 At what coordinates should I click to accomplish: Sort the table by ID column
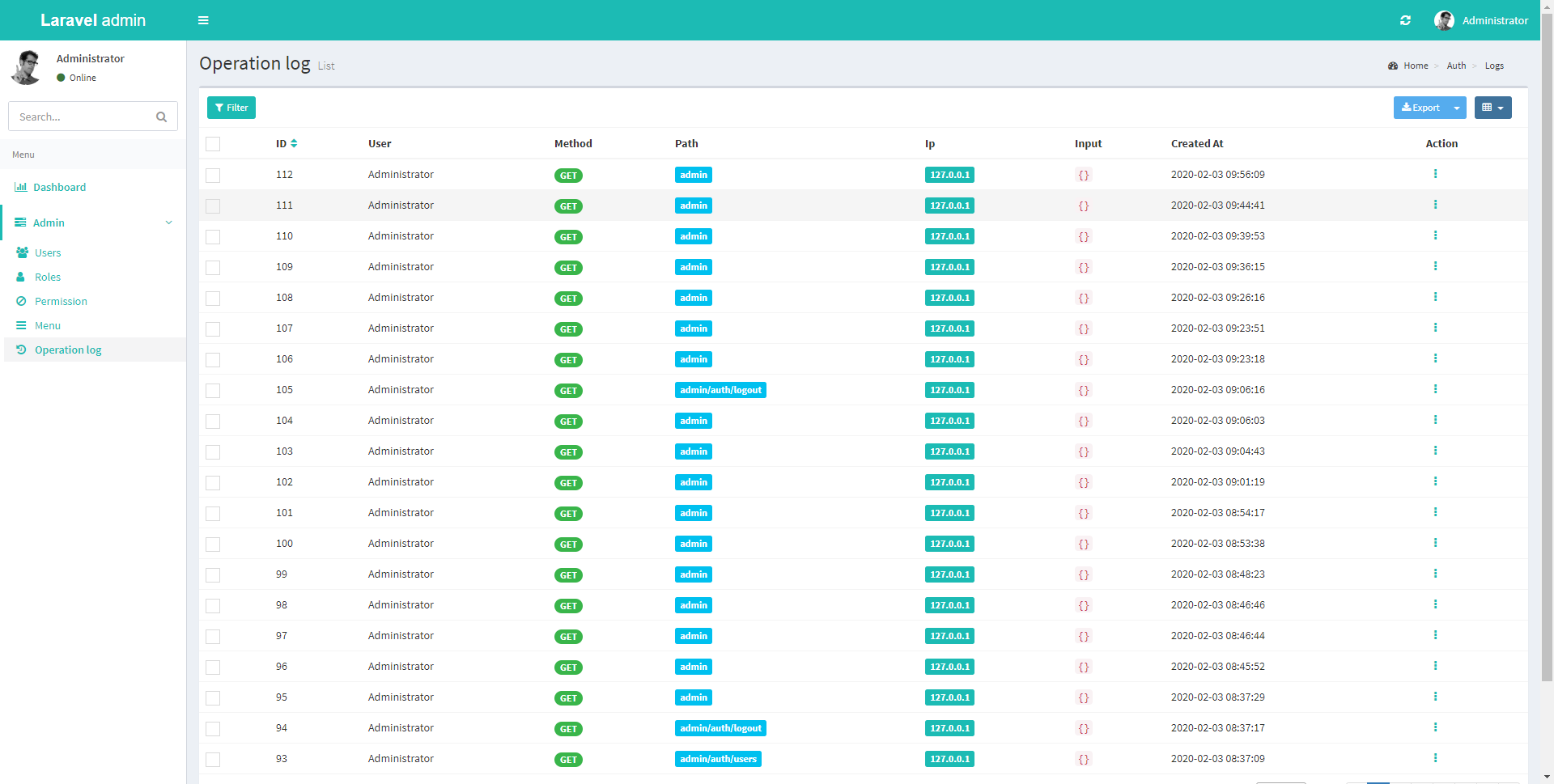coord(294,143)
